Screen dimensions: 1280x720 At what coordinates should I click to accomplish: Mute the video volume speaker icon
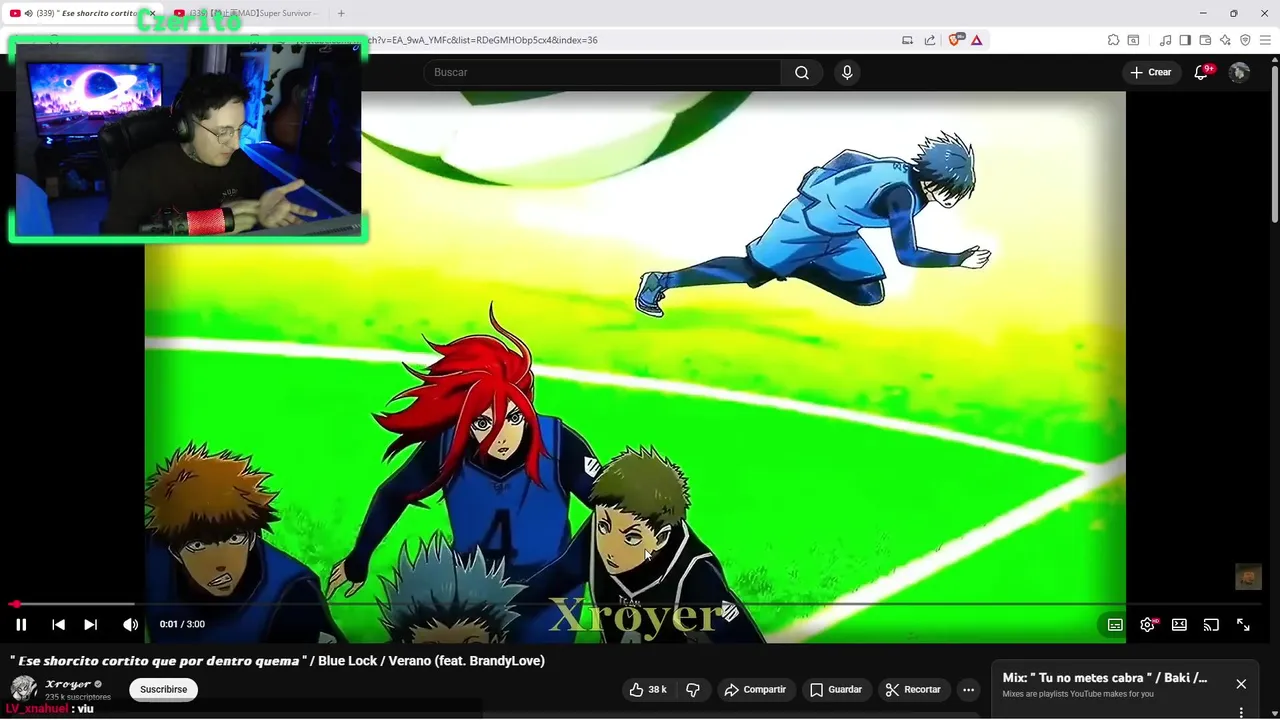click(130, 624)
